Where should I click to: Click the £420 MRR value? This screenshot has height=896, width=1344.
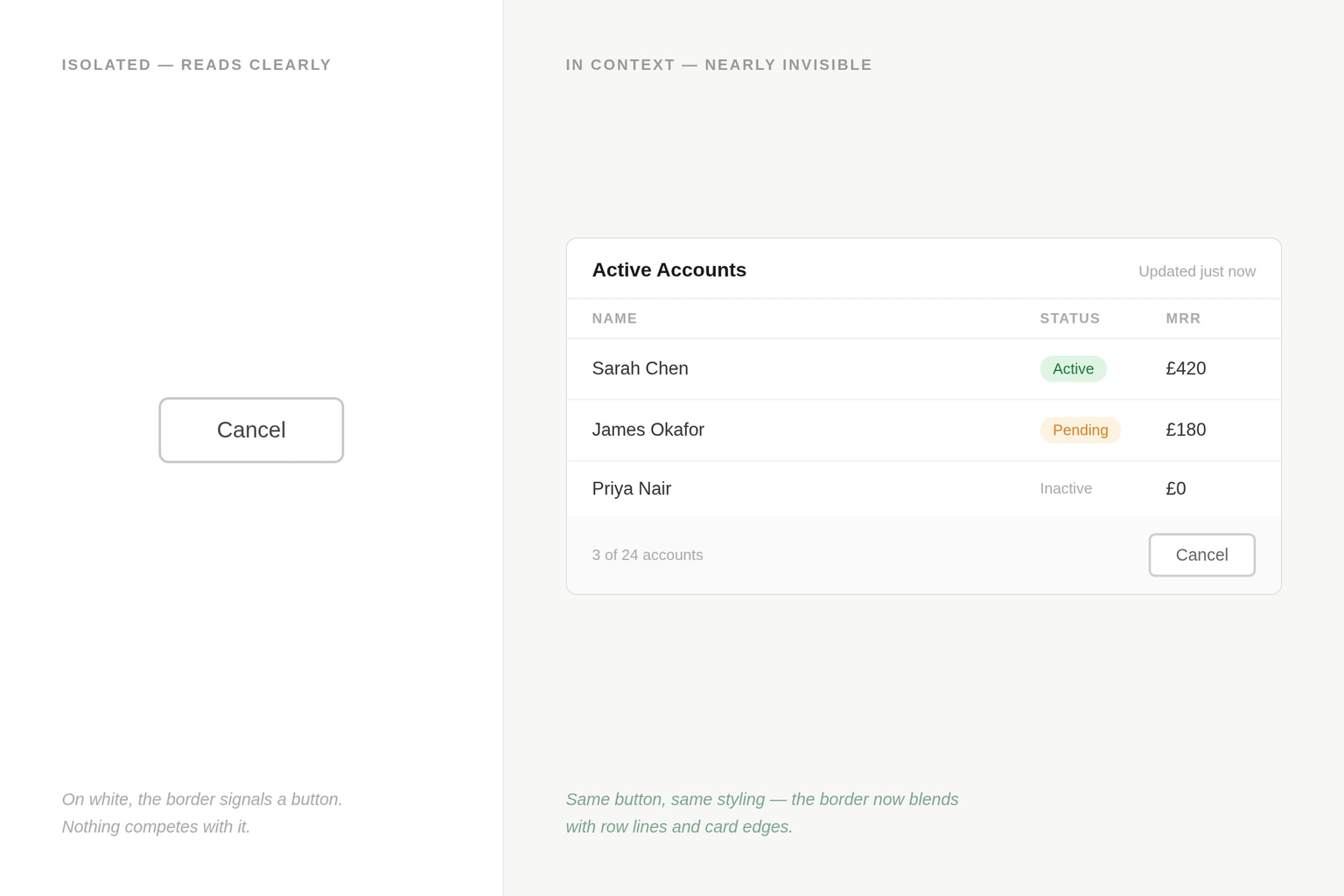pyautogui.click(x=1186, y=368)
